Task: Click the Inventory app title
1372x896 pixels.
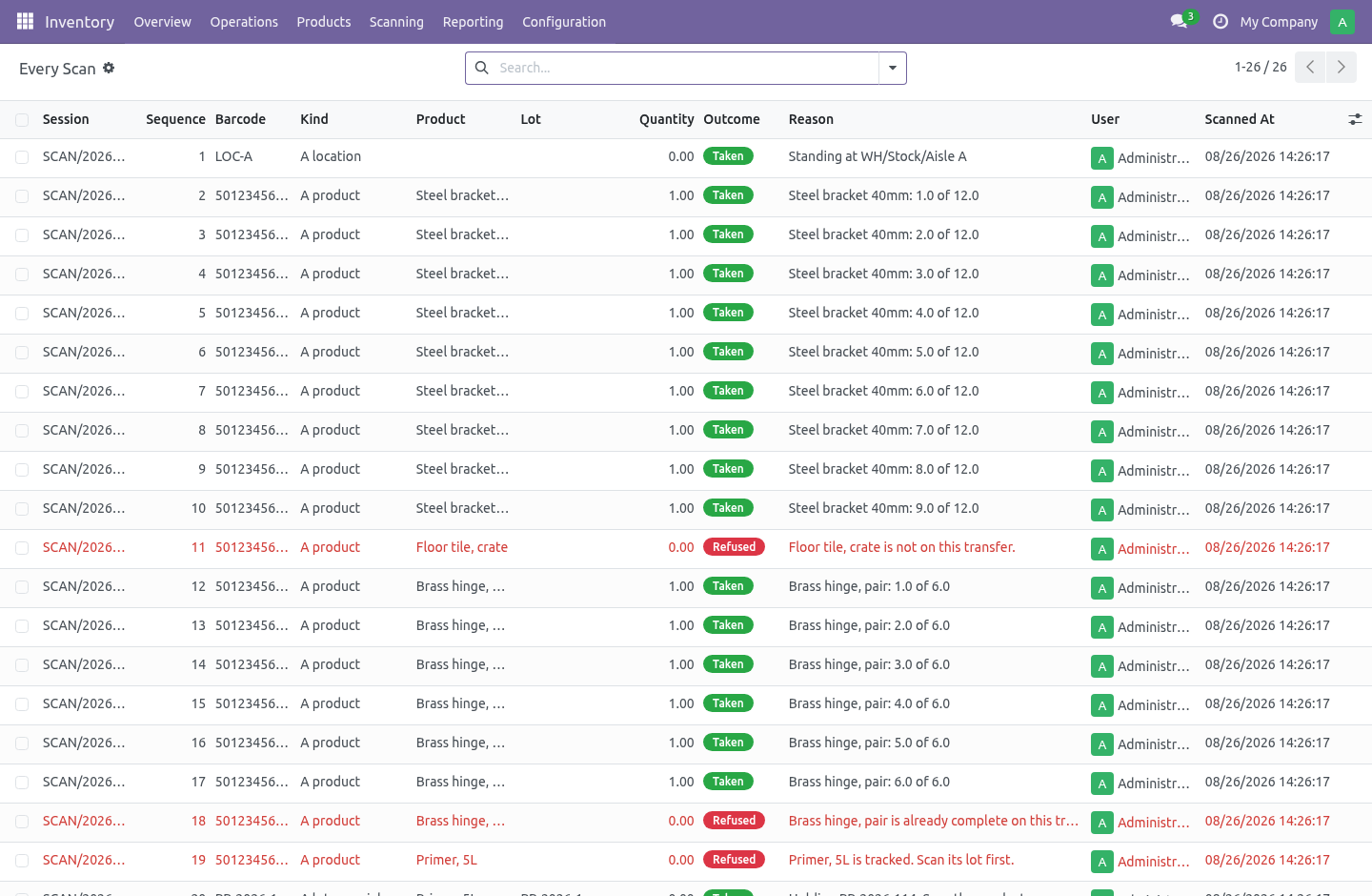Action: coord(79,22)
